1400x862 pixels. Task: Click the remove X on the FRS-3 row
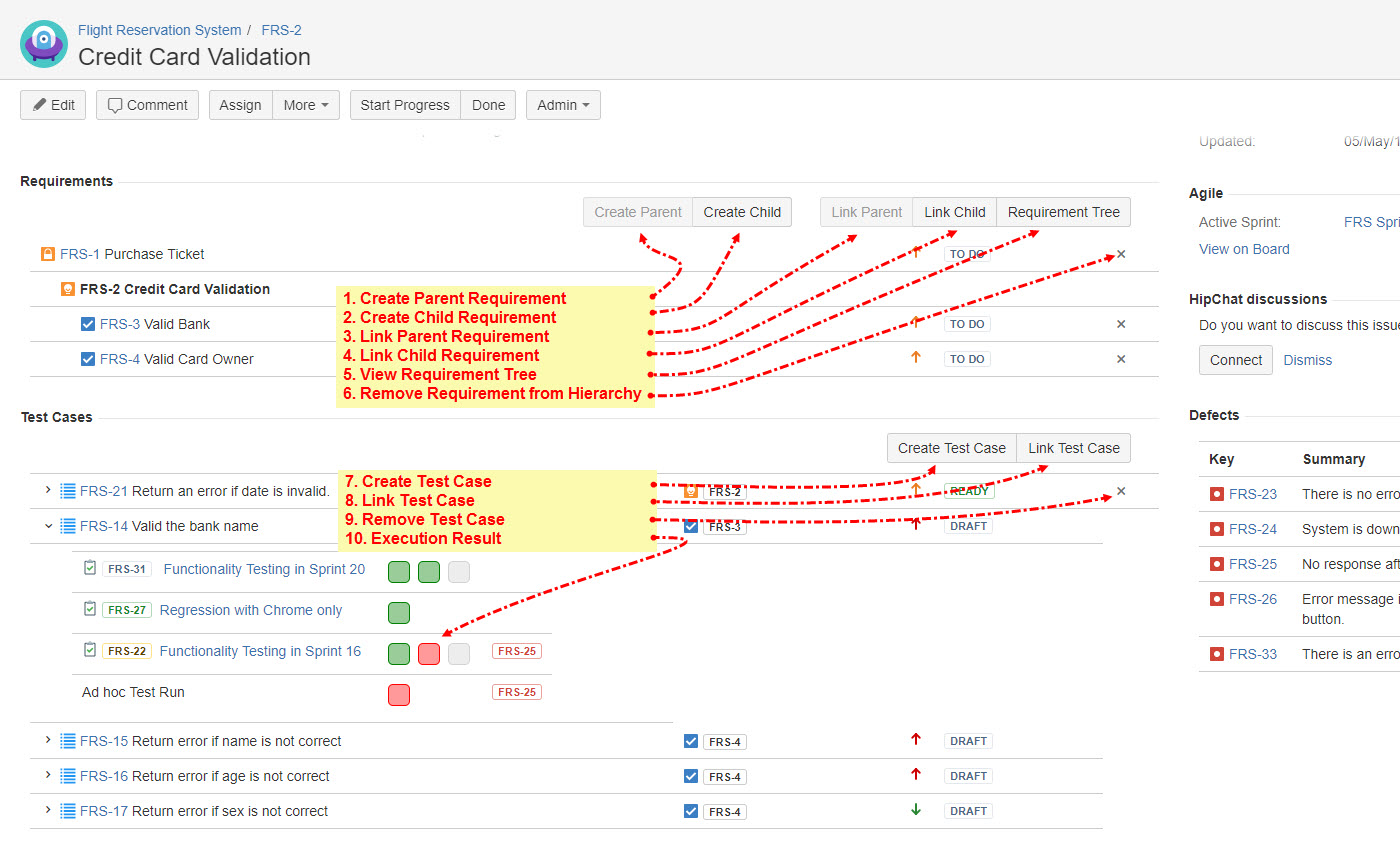pyautogui.click(x=1121, y=324)
